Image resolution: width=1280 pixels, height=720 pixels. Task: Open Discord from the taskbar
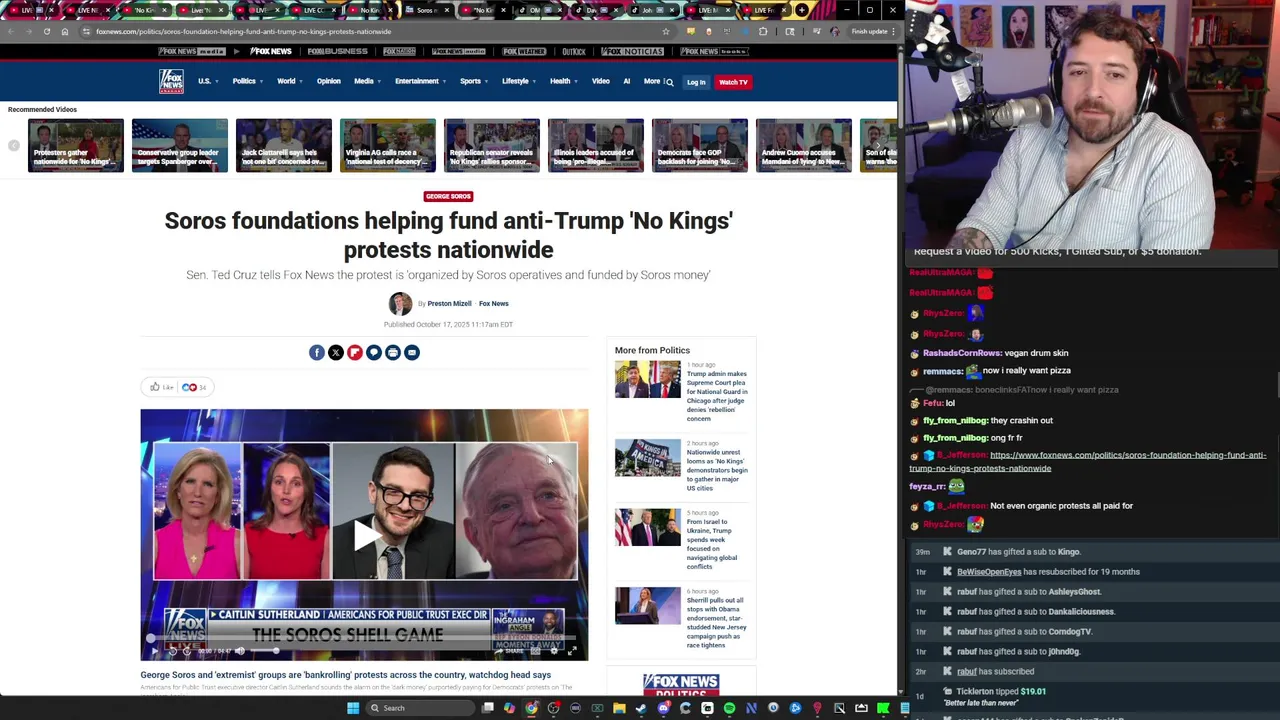[x=663, y=708]
